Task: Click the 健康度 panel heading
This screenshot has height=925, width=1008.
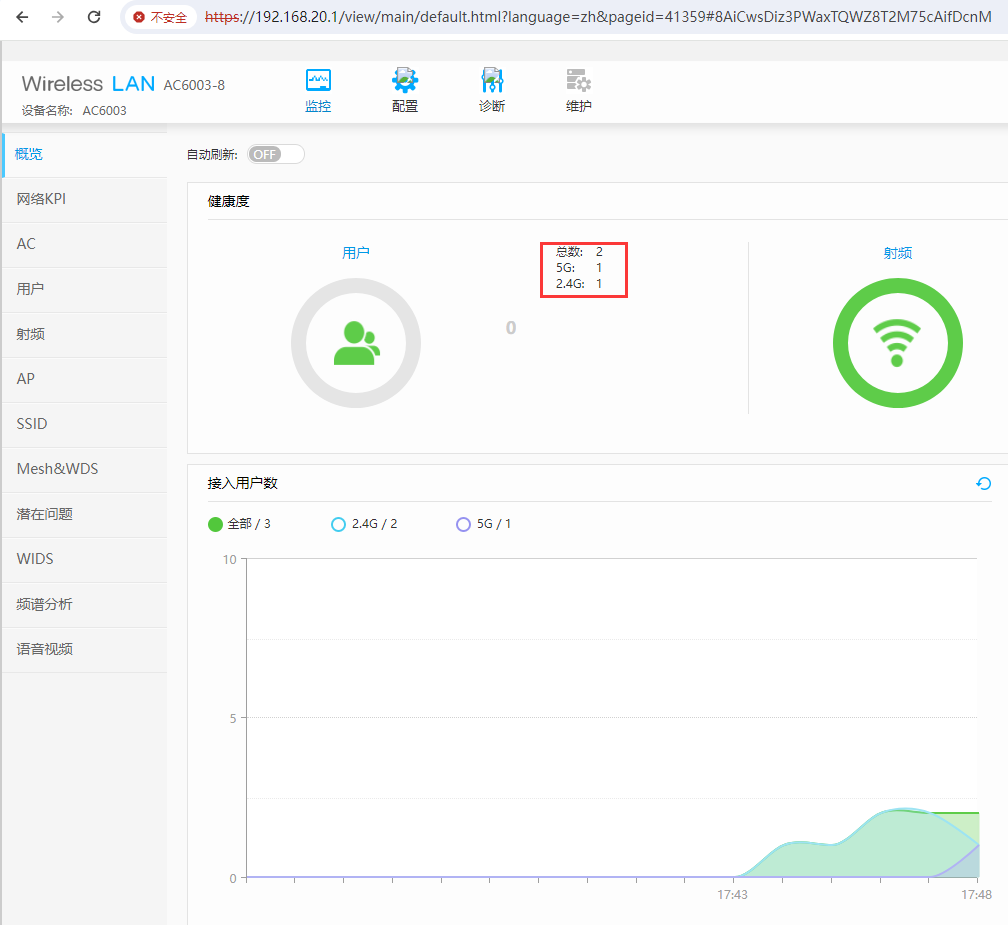Action: (x=228, y=202)
